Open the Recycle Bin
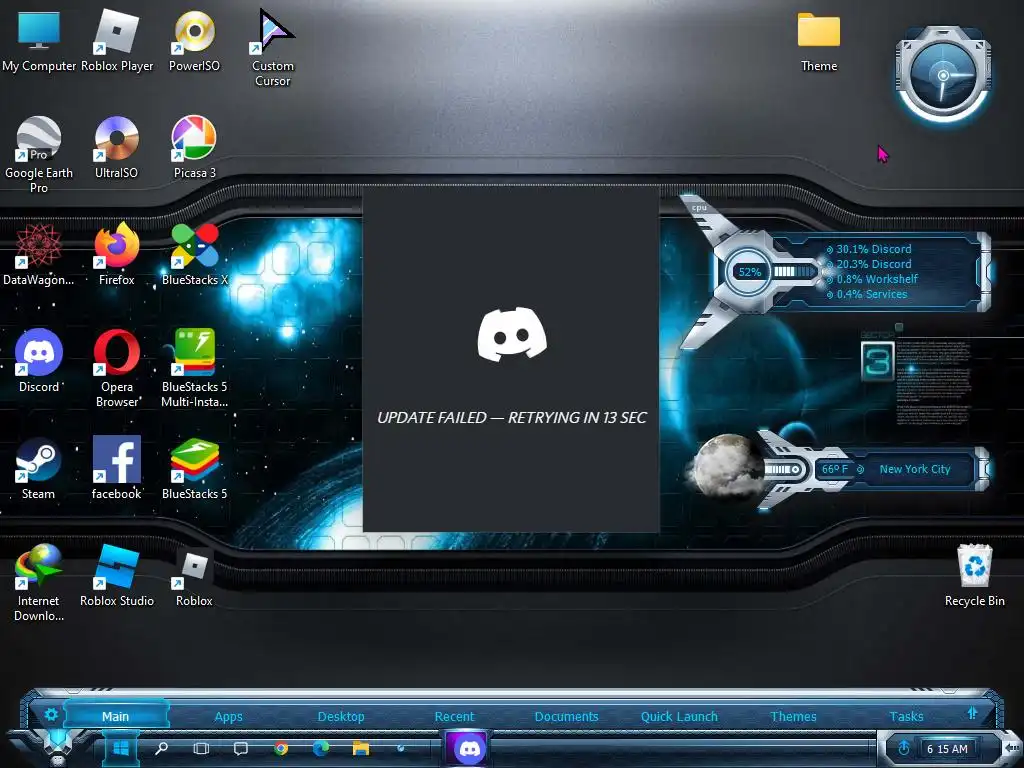Viewport: 1024px width, 768px height. click(x=974, y=577)
